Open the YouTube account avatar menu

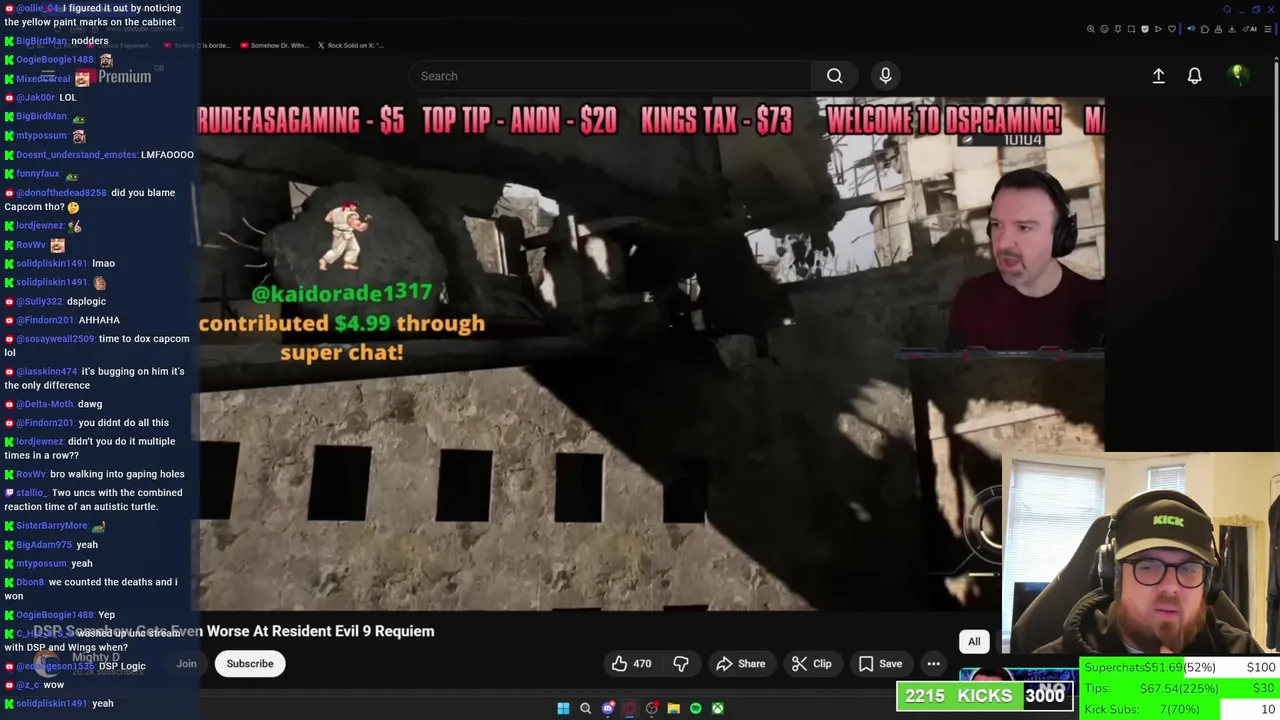(1237, 75)
